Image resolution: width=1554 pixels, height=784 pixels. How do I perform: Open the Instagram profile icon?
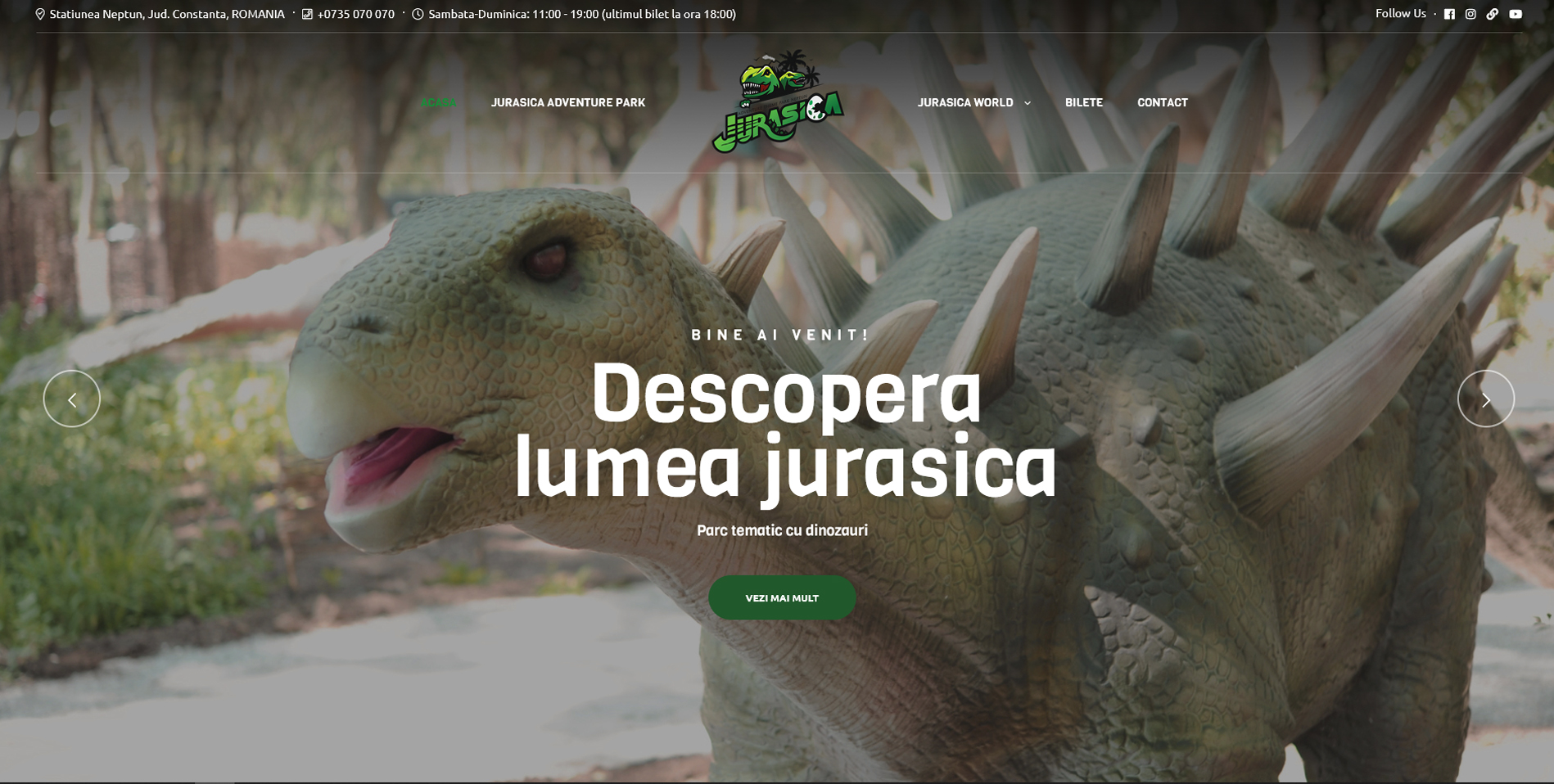(x=1470, y=14)
